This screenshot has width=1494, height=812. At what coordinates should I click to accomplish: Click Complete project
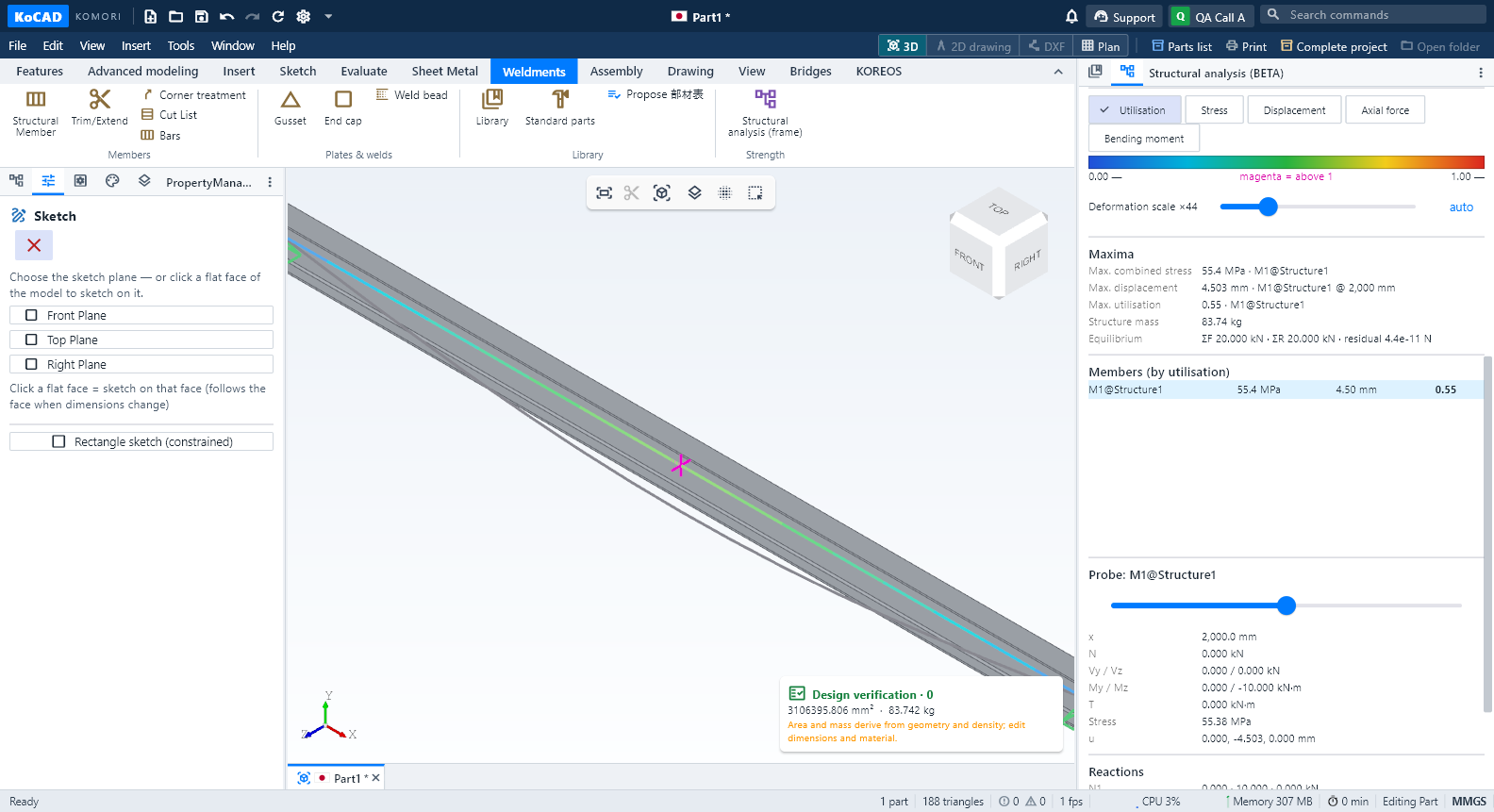(1334, 46)
